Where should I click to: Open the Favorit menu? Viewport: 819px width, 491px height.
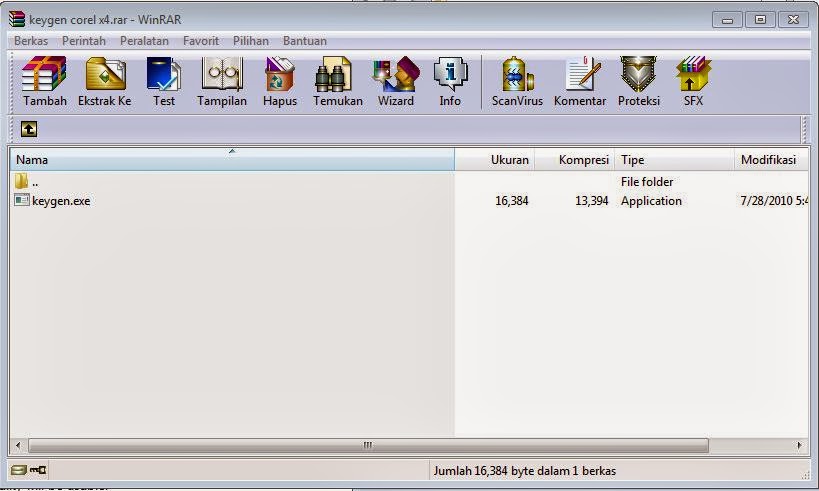[201, 41]
